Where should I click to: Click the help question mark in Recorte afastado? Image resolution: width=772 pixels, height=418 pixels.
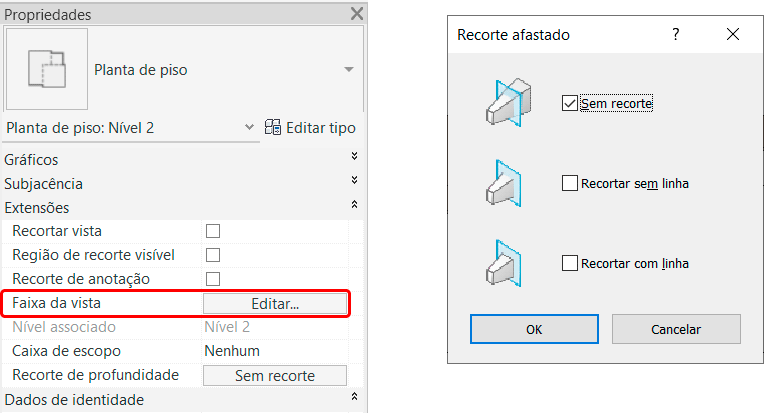(676, 34)
